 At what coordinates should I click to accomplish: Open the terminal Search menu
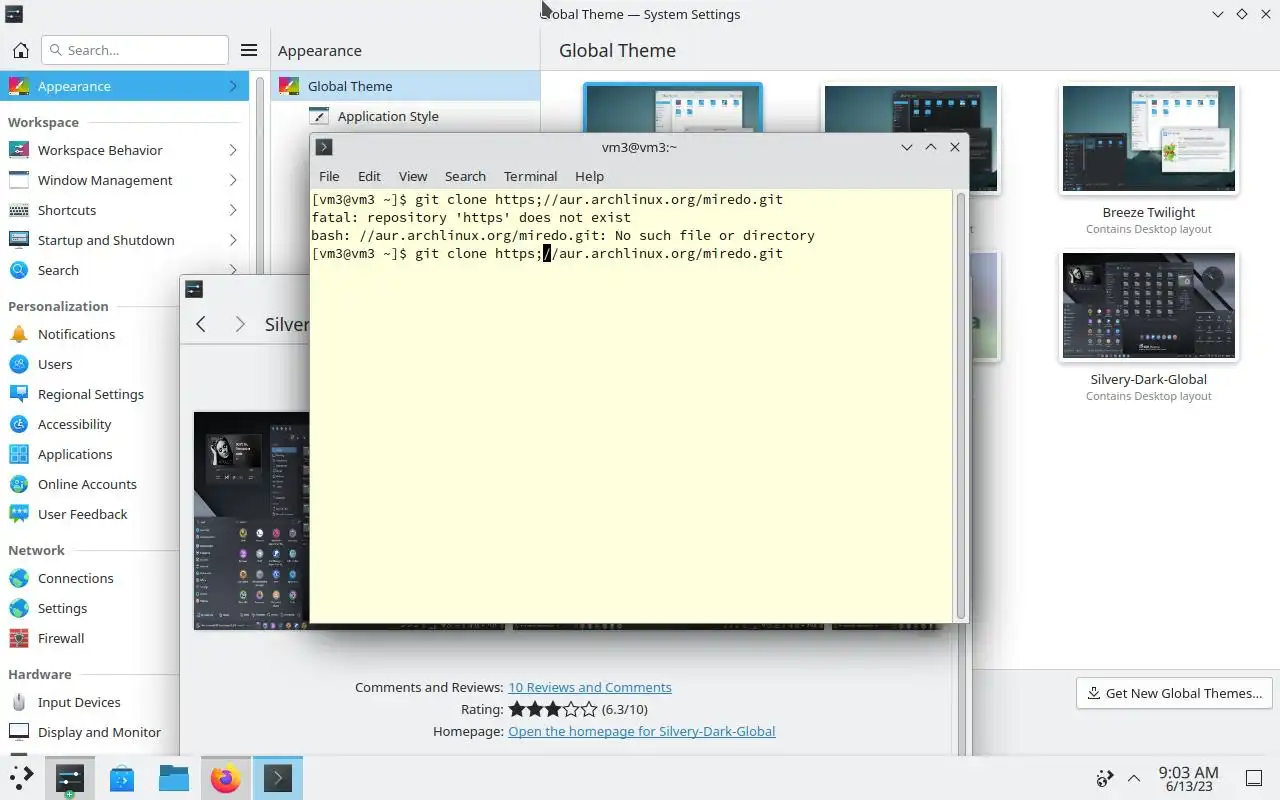coord(465,176)
